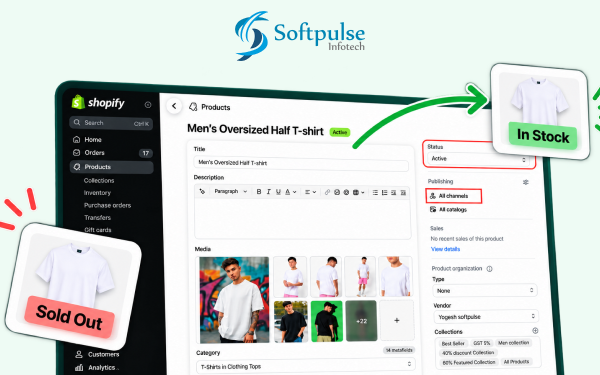Image resolution: width=600 pixels, height=375 pixels.
Task: Click the sidebar Search field
Action: tap(111, 123)
